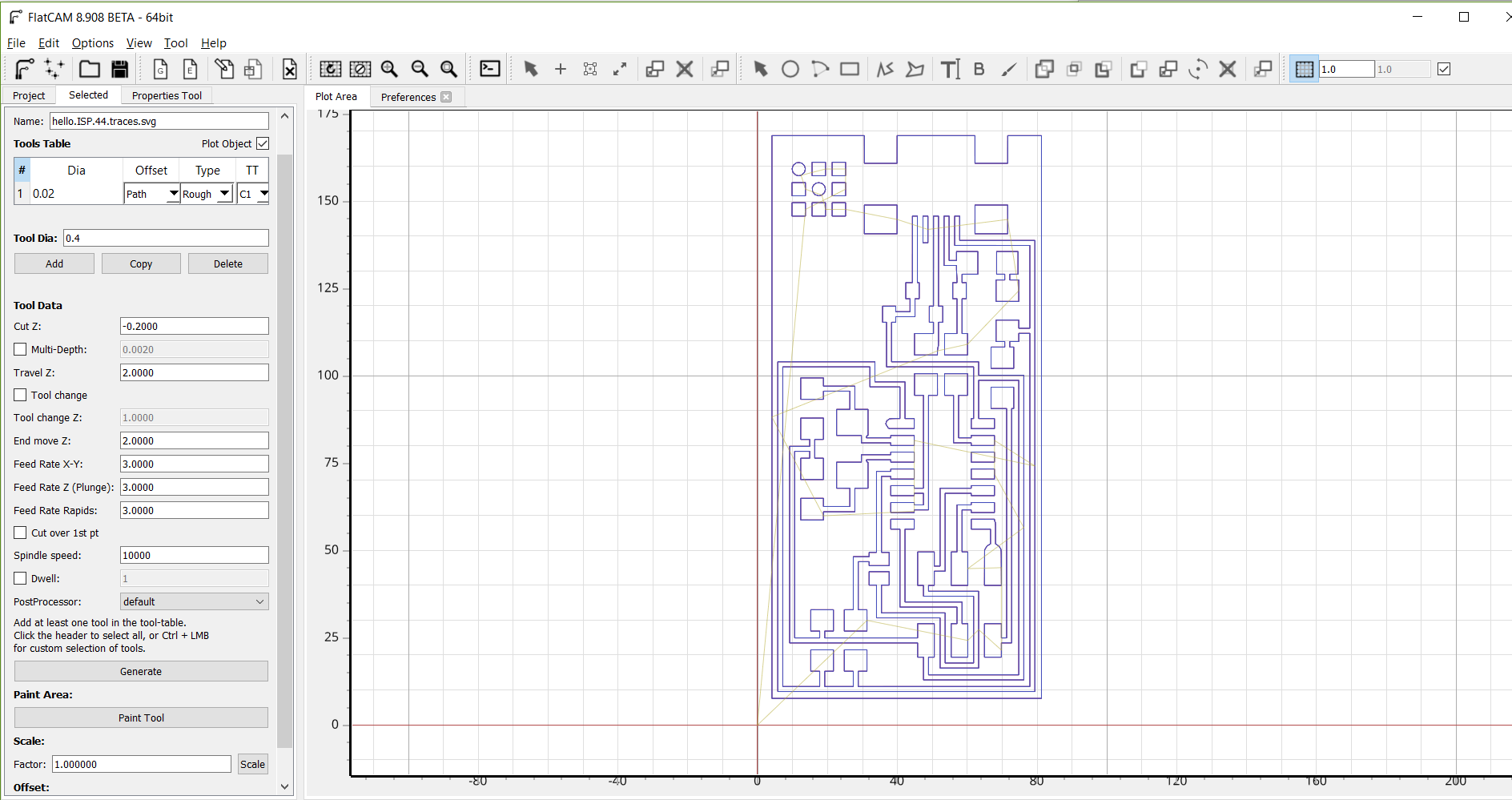Choose the add circle drawing tool
The image size is (1512, 800).
[x=790, y=70]
